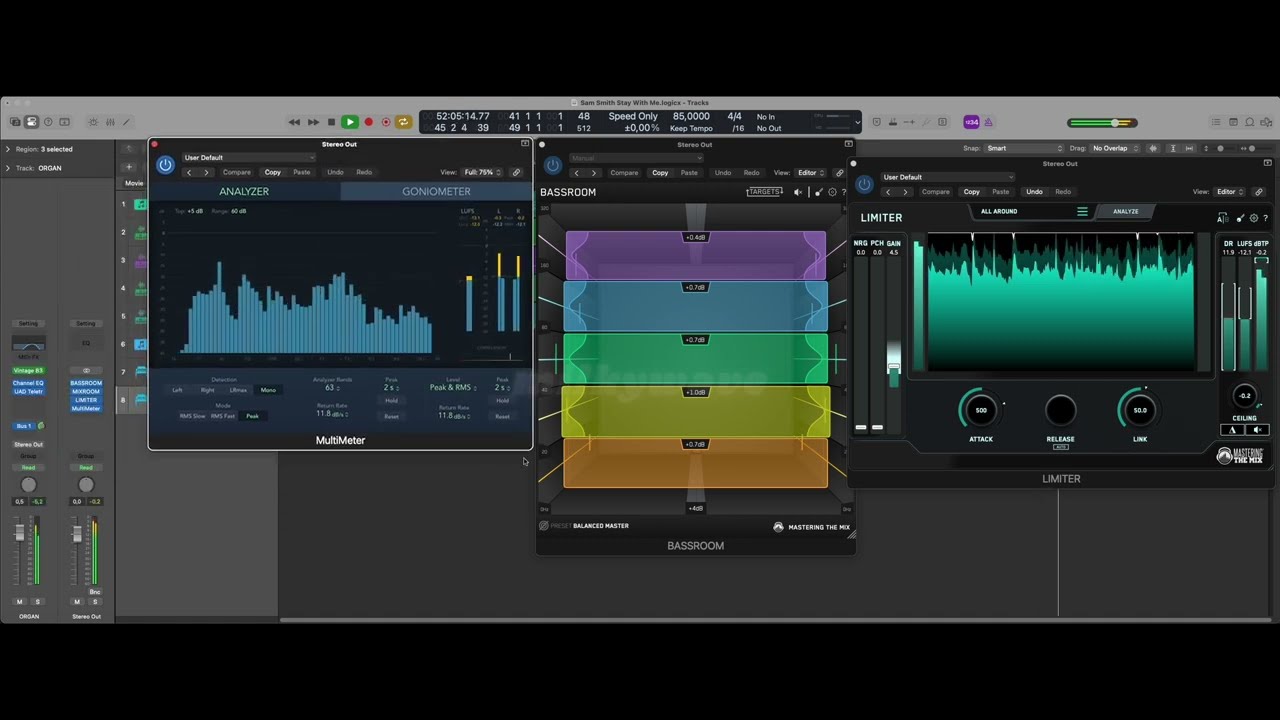Click the Limiter RELEASE knob
1280x720 pixels.
tap(1060, 410)
